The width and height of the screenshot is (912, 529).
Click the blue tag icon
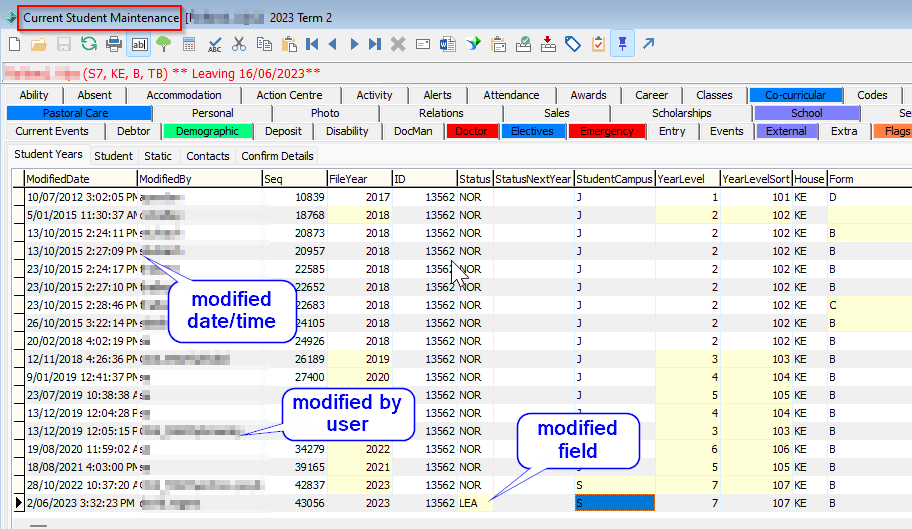point(573,44)
